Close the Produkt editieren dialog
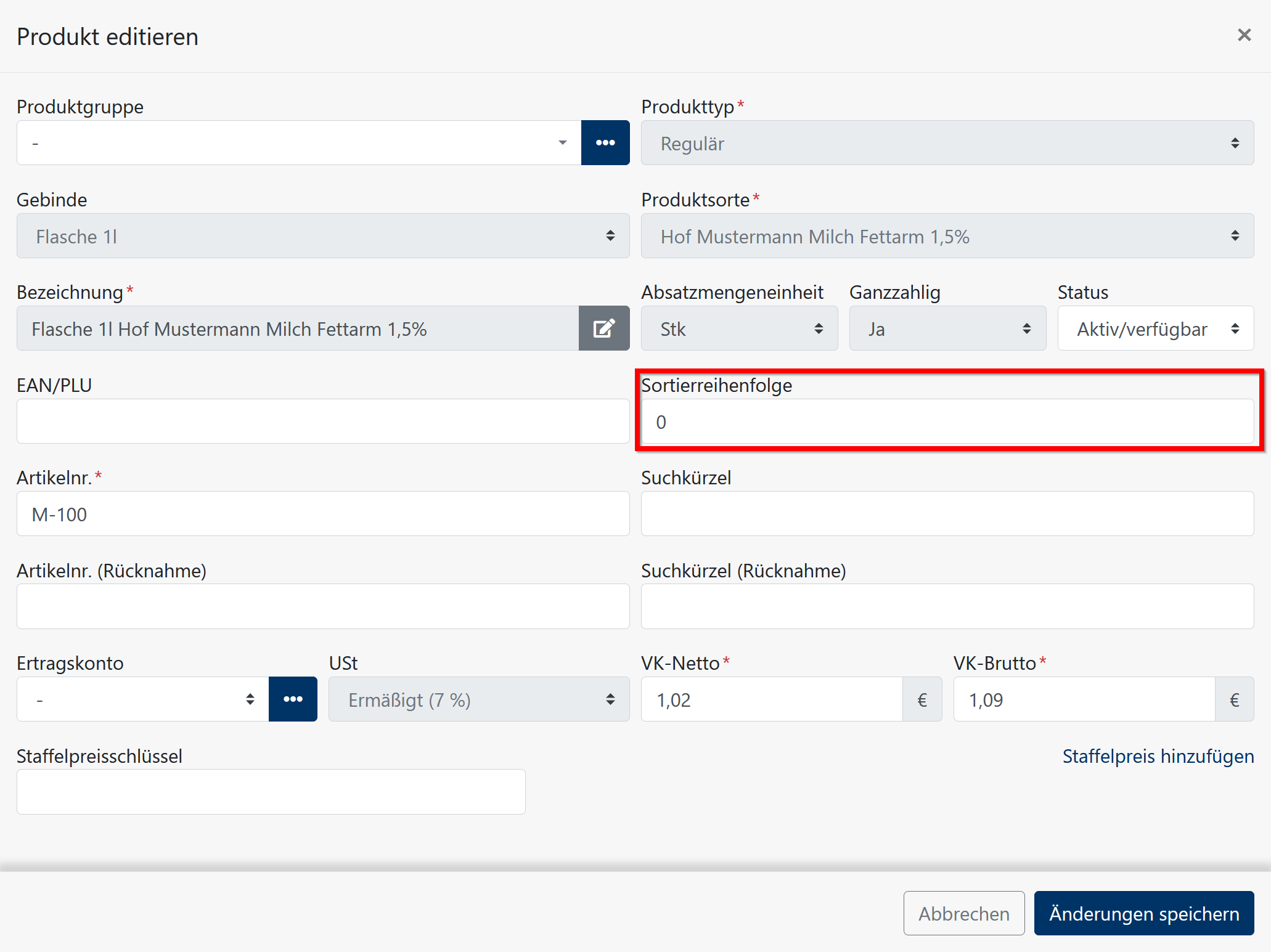 click(1244, 35)
